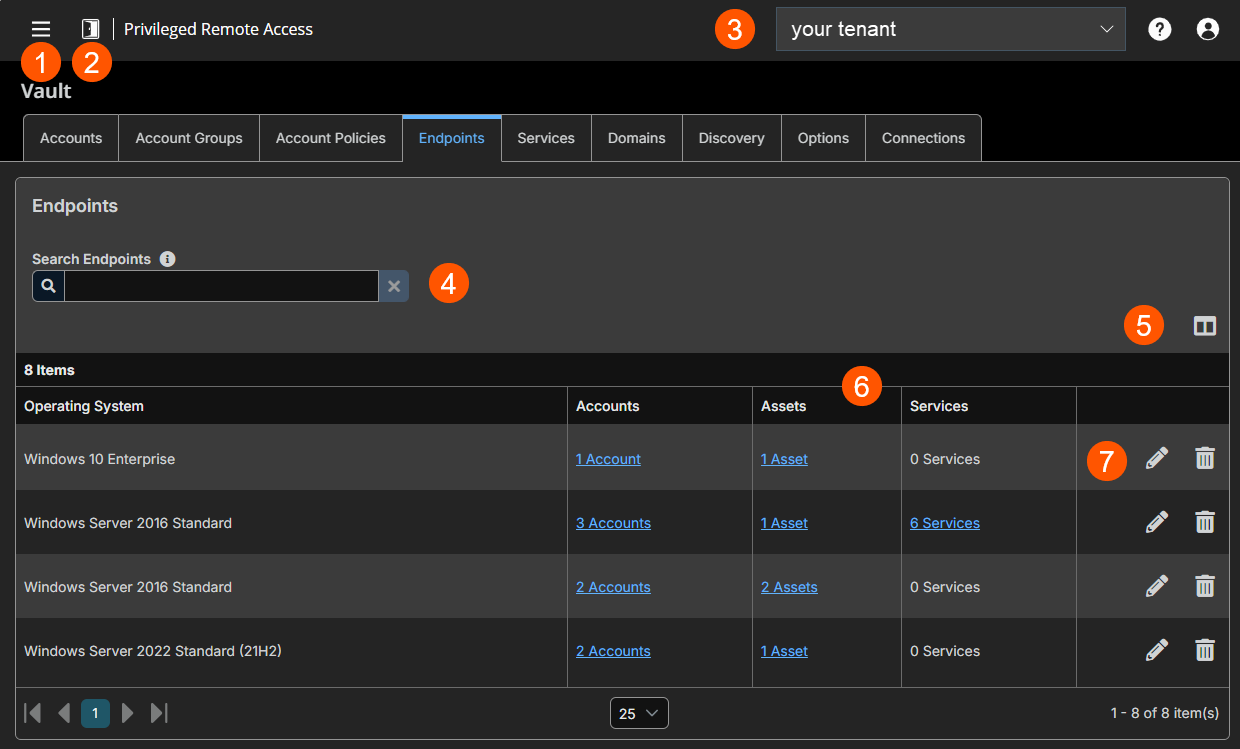Open the Discovery tab
The width and height of the screenshot is (1240, 749).
tap(731, 138)
